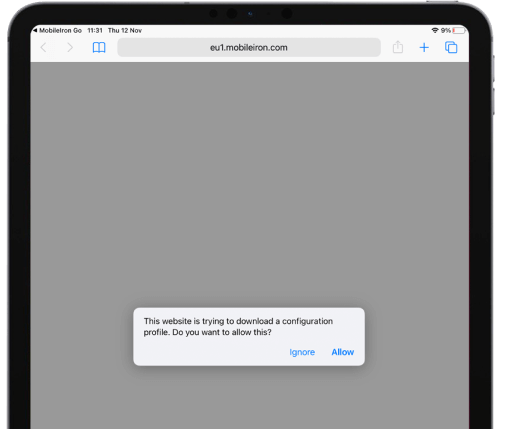Tap the 9% battery percentage text
This screenshot has width=505, height=429.
(446, 30)
